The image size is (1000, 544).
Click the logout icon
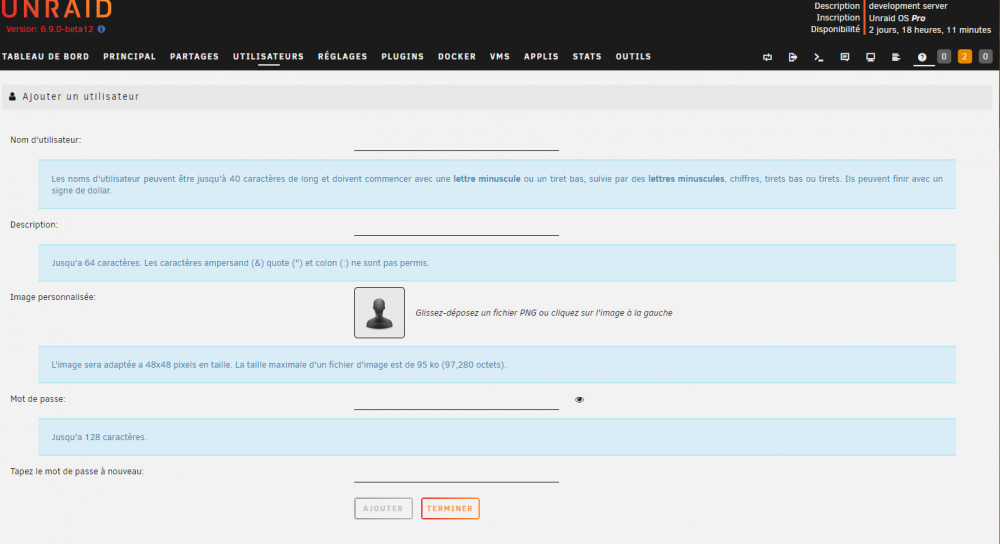tap(793, 57)
